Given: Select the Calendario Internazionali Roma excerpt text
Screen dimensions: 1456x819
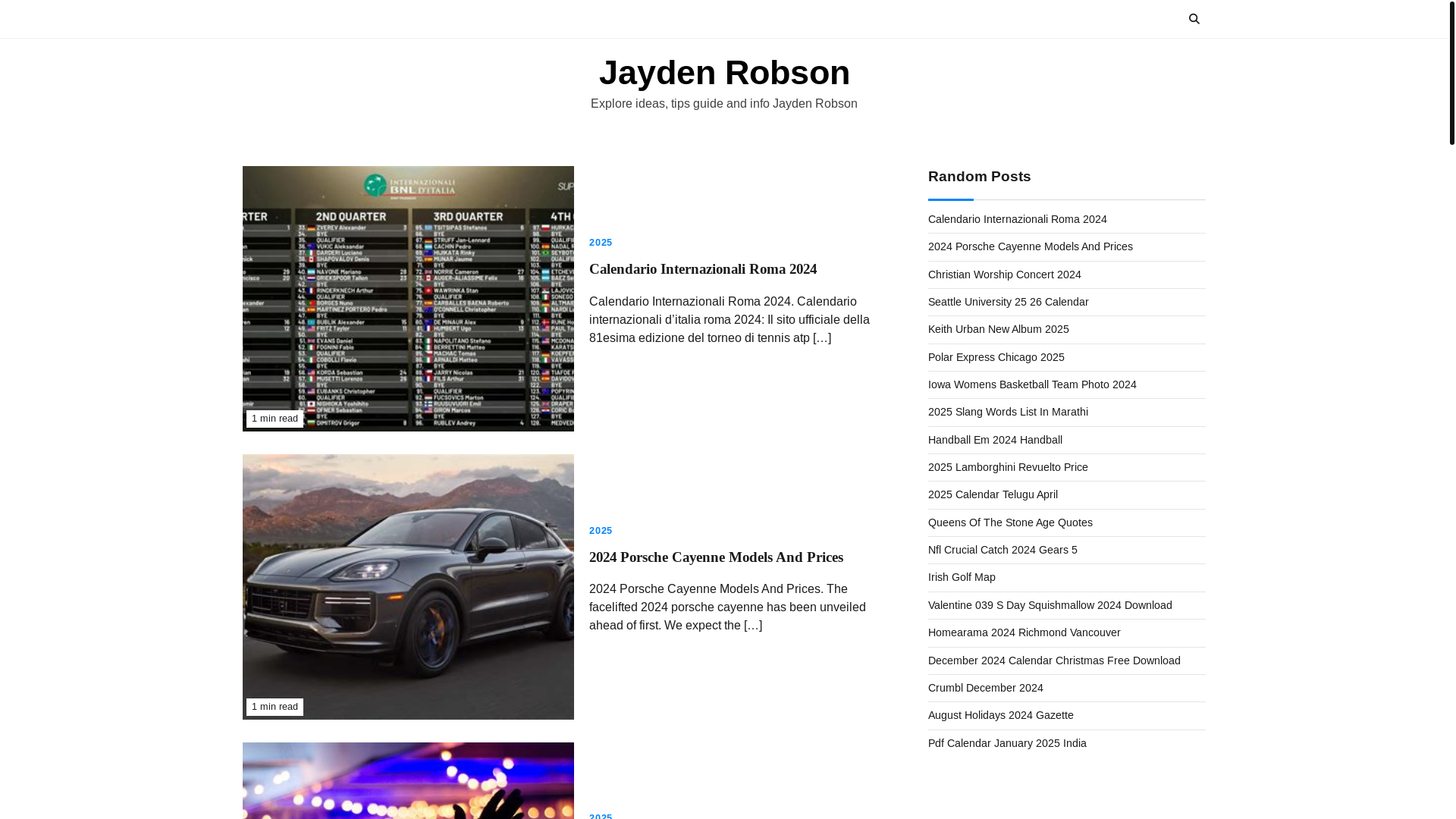Looking at the screenshot, I should 730,320.
